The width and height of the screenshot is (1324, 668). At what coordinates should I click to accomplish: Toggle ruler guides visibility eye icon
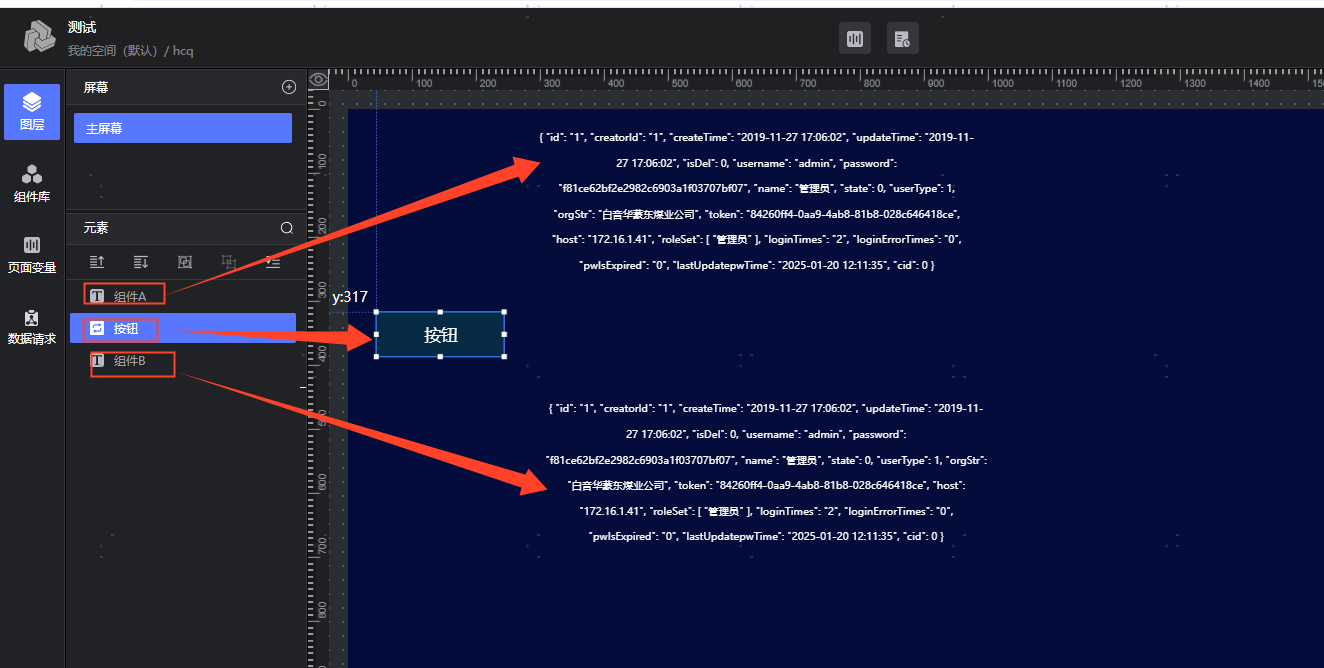point(319,80)
